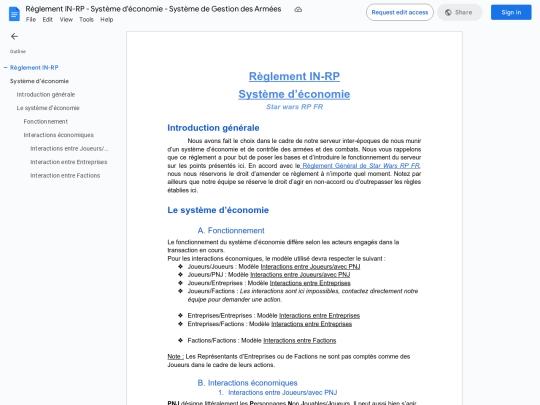540x405 pixels.
Task: Jump to Règlement IN-RP in the outline
Action: (34, 68)
